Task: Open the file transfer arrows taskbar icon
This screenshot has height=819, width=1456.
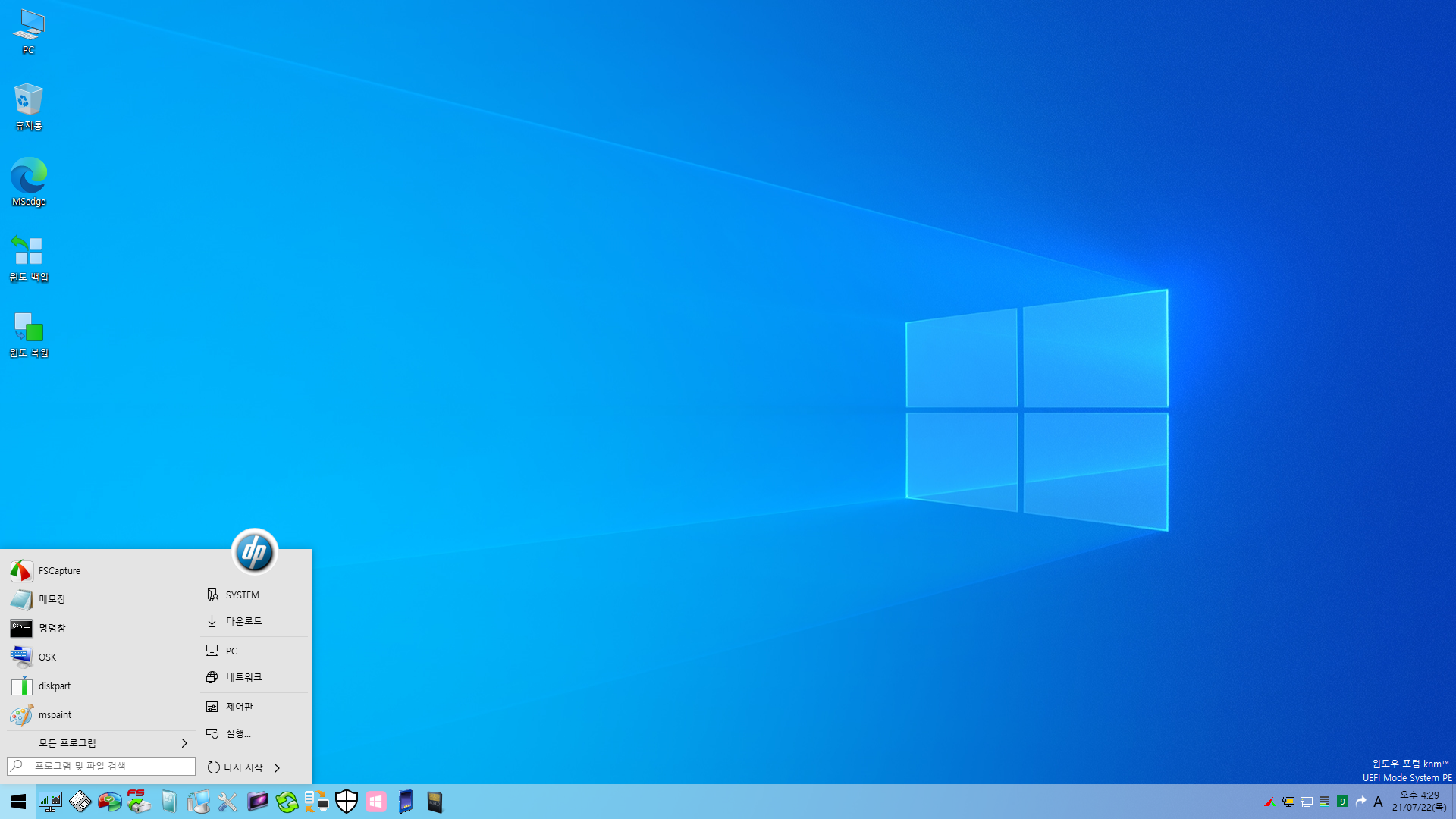Action: (316, 802)
